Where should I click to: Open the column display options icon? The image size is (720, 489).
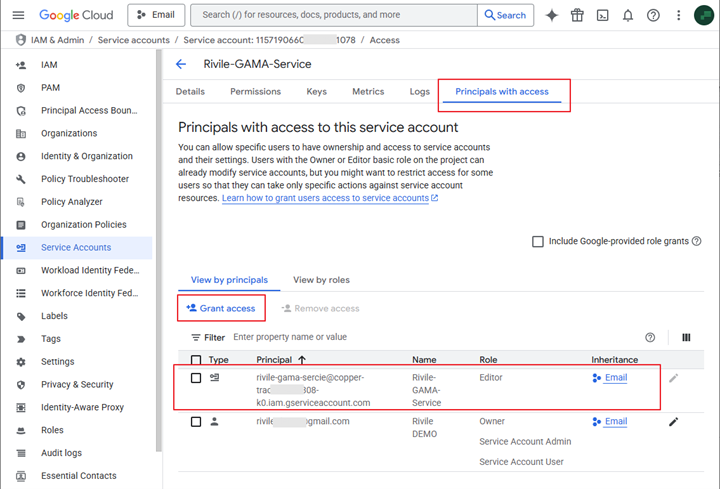pyautogui.click(x=686, y=337)
